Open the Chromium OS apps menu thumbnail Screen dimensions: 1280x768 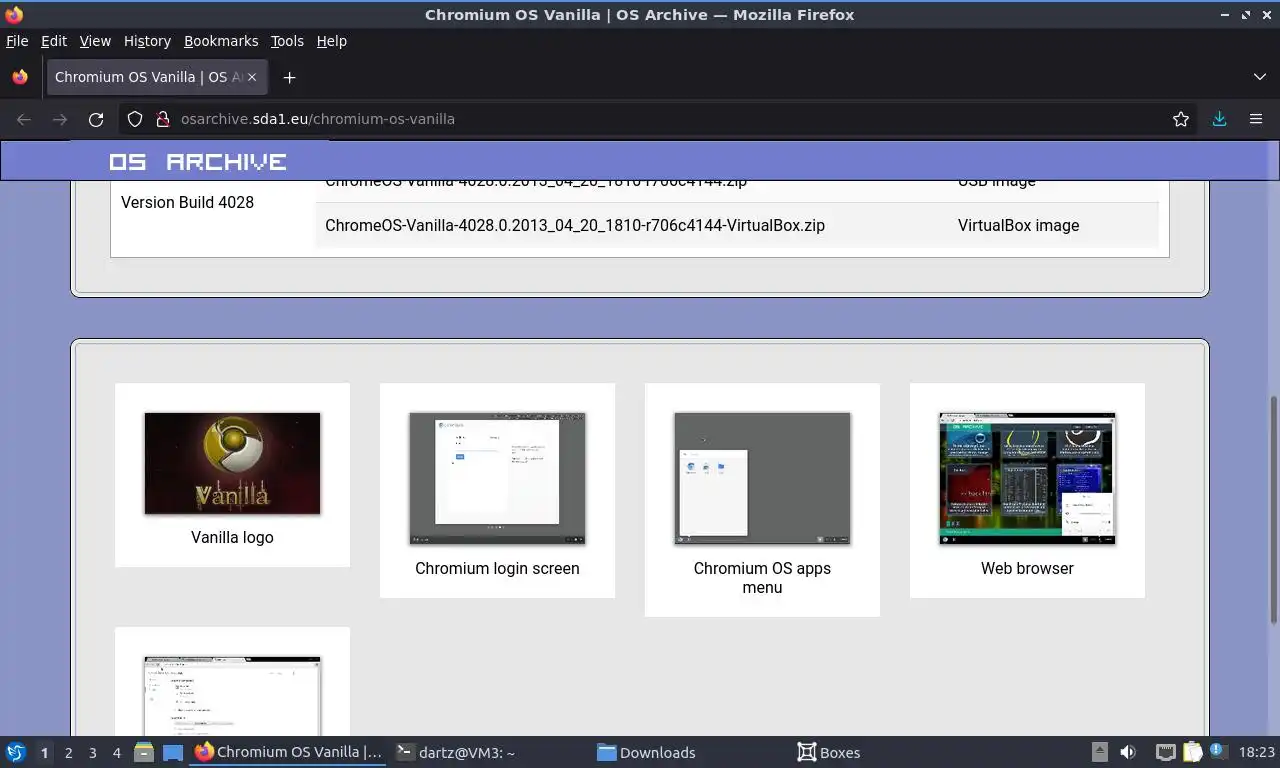762,478
